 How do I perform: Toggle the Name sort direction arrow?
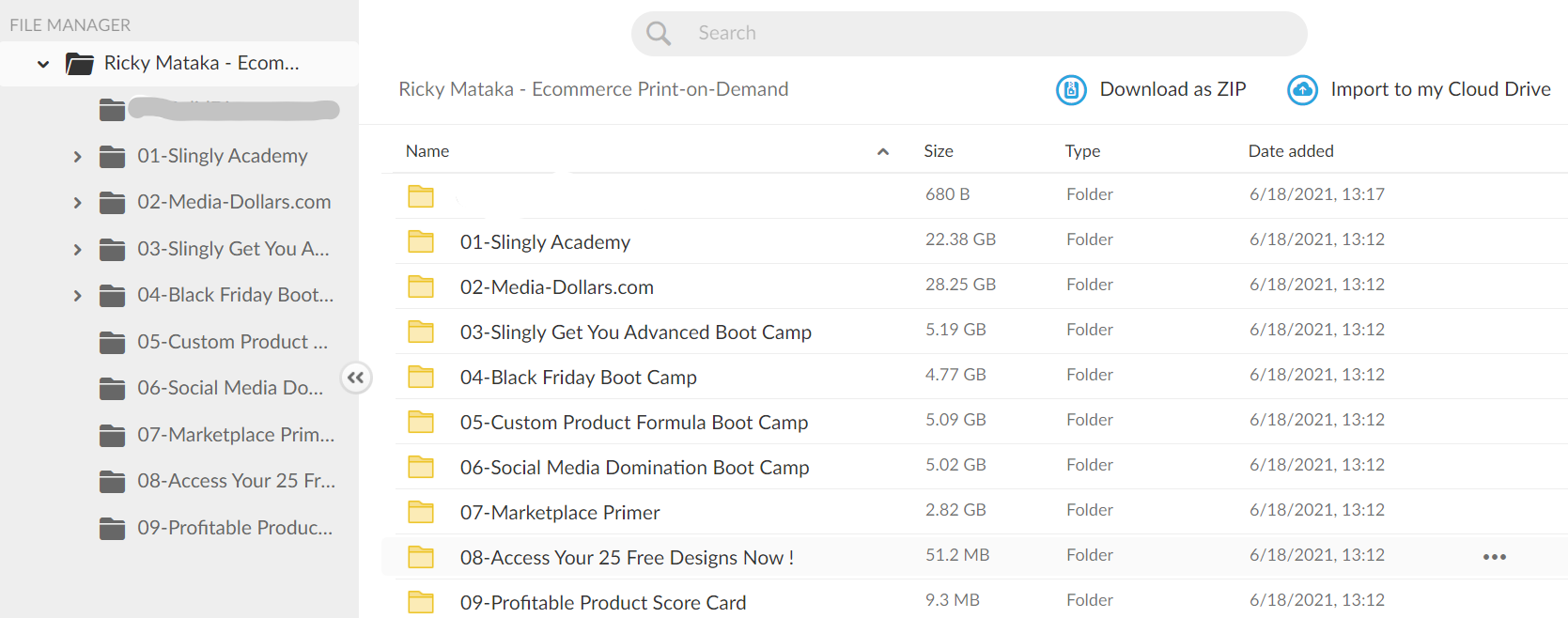(x=883, y=152)
